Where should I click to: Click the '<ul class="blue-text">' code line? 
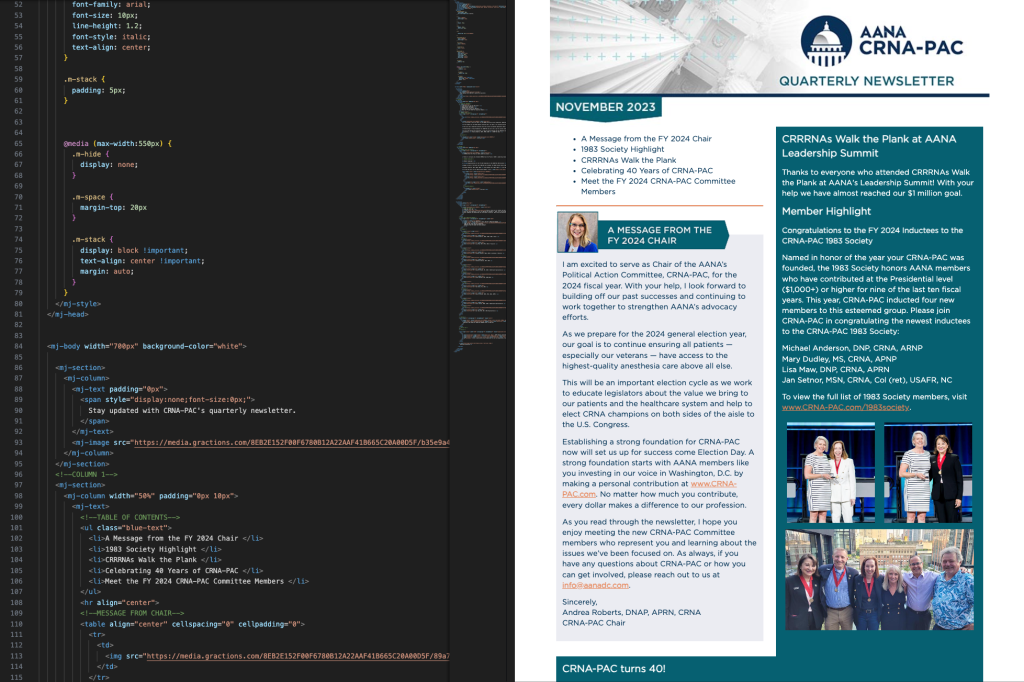click(125, 528)
